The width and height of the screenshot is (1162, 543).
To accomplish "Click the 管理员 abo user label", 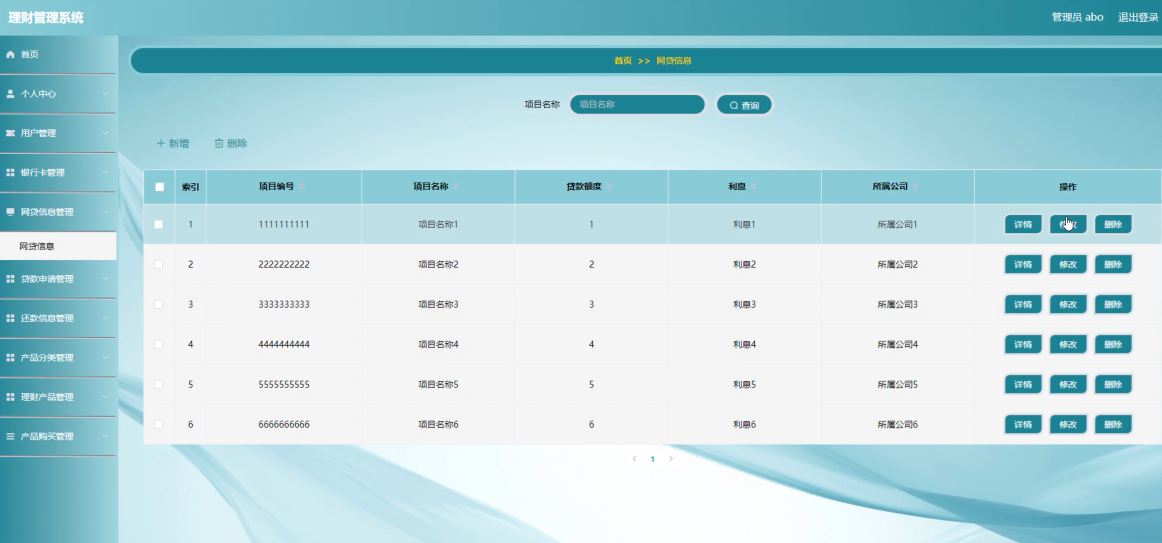I will point(1078,17).
